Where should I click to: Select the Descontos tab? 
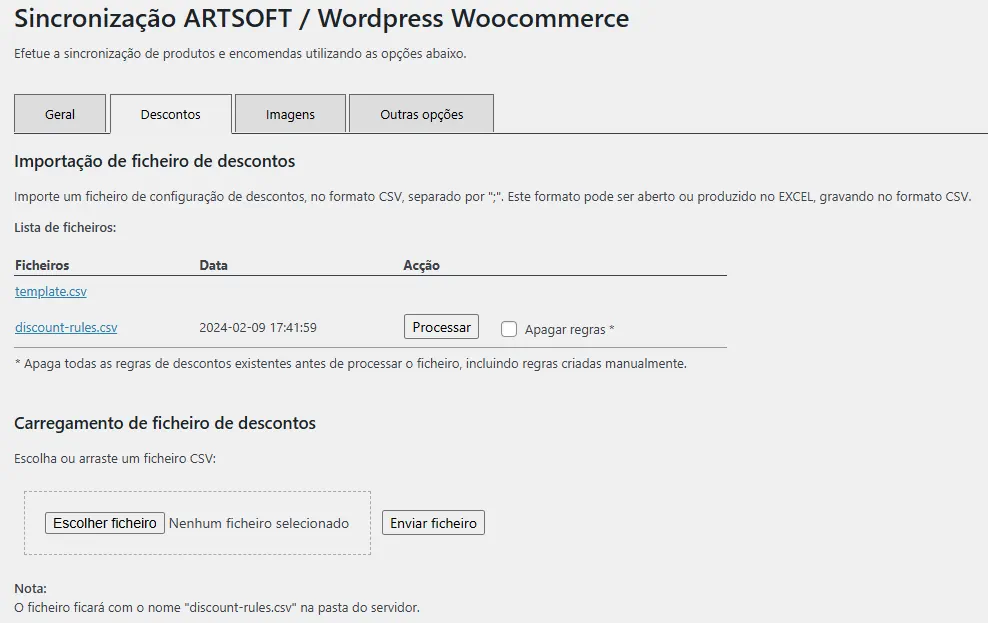(171, 114)
